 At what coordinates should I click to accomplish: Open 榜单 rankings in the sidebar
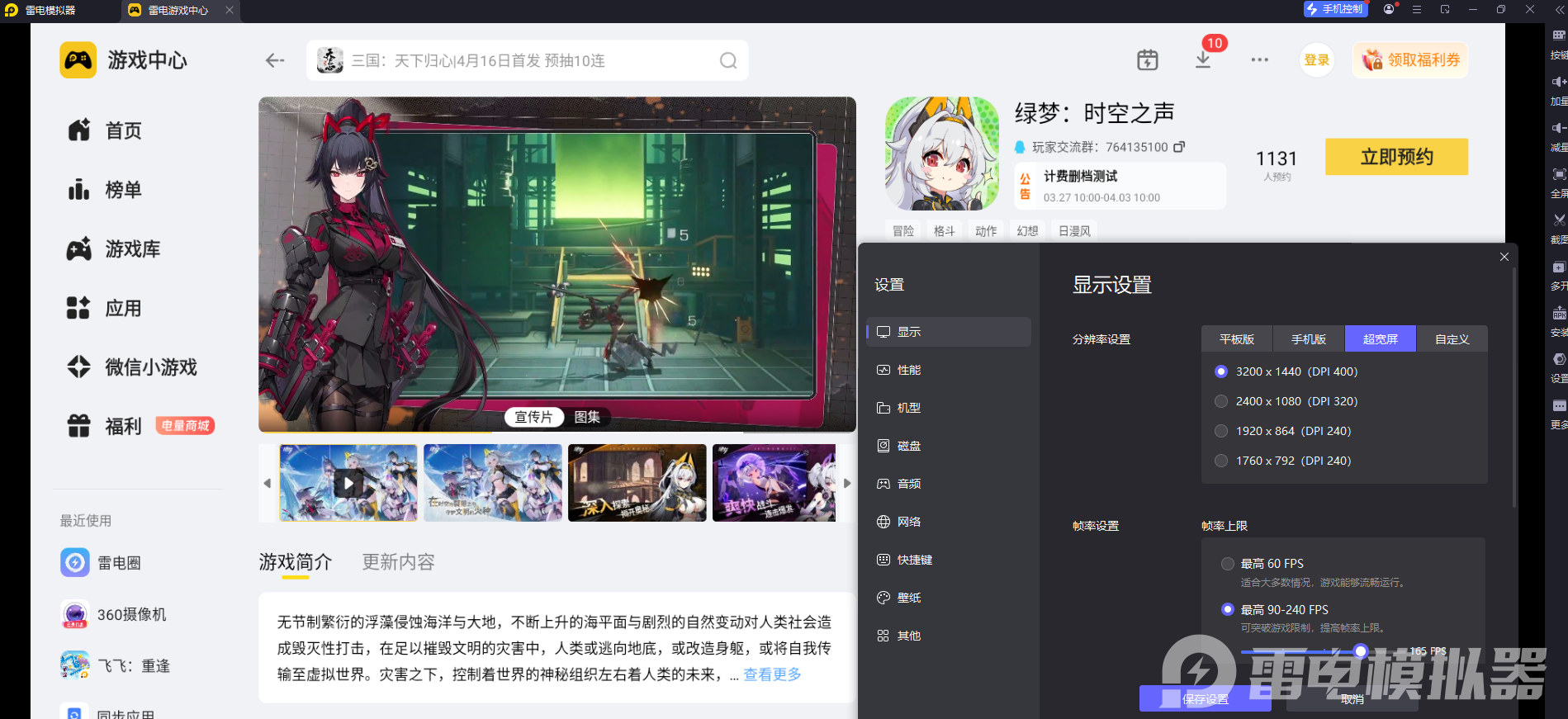(x=105, y=190)
